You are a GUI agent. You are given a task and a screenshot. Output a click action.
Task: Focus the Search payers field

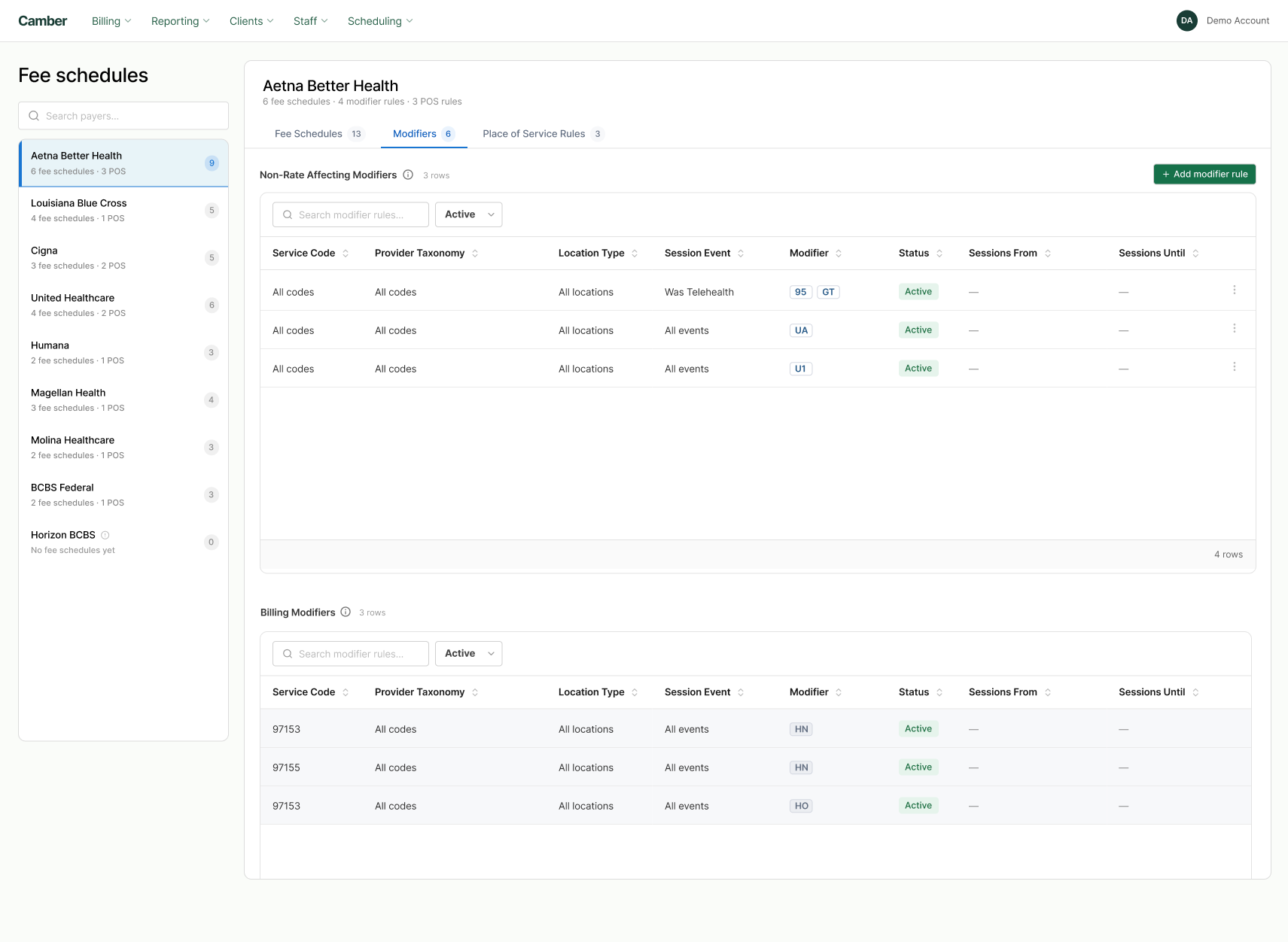(x=123, y=116)
